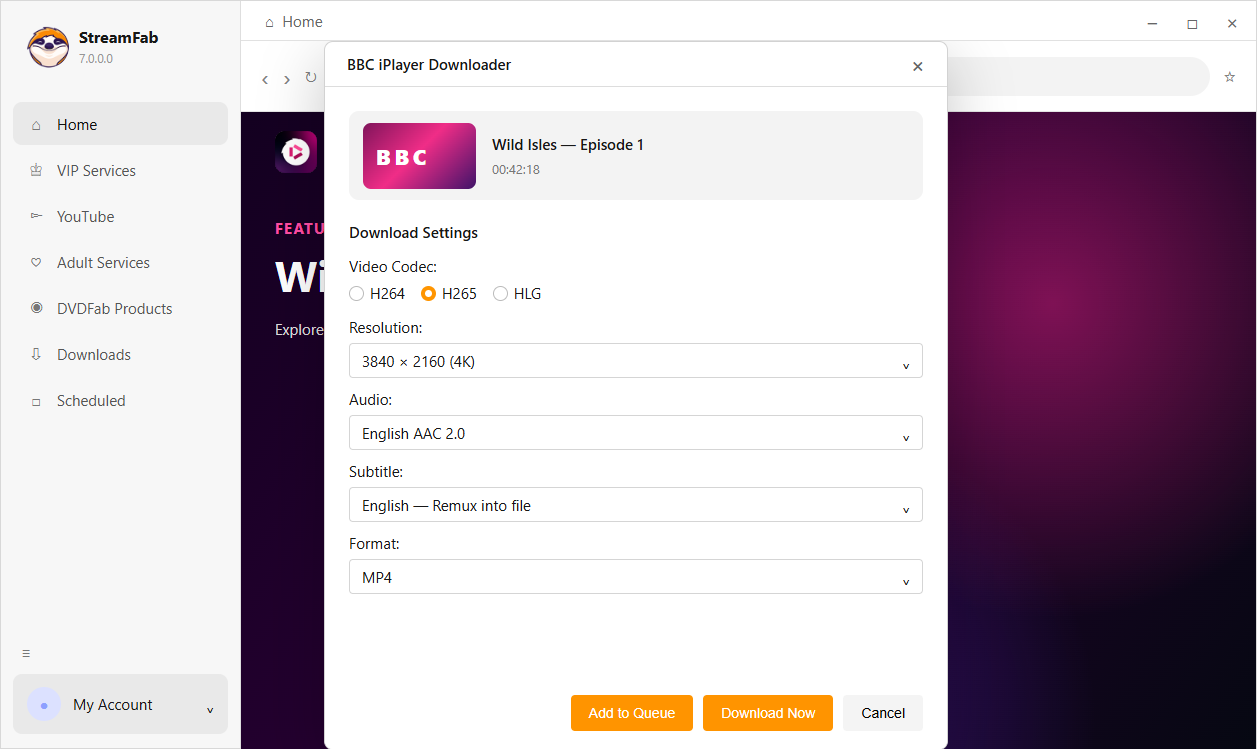This screenshot has width=1257, height=749.
Task: Click the Downloads arrow icon
Action: click(37, 355)
